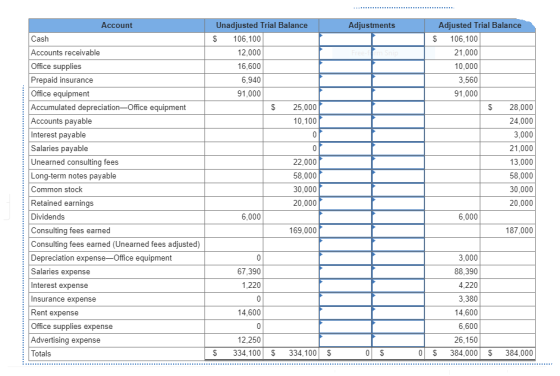Select Retained earnings debit adjustment field
Viewport: 560px width, 376px height.
345,203
